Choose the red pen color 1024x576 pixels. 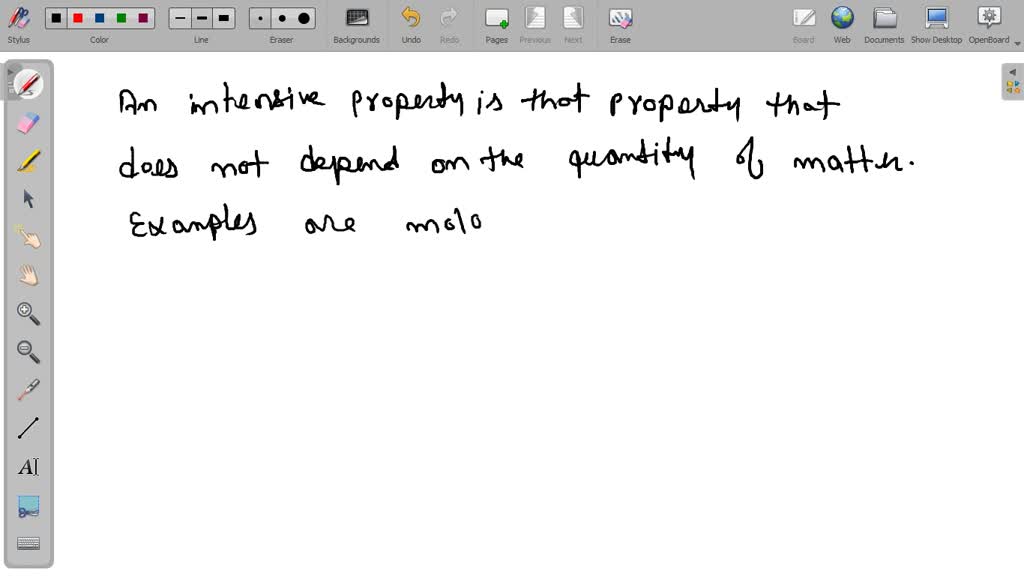[76, 17]
